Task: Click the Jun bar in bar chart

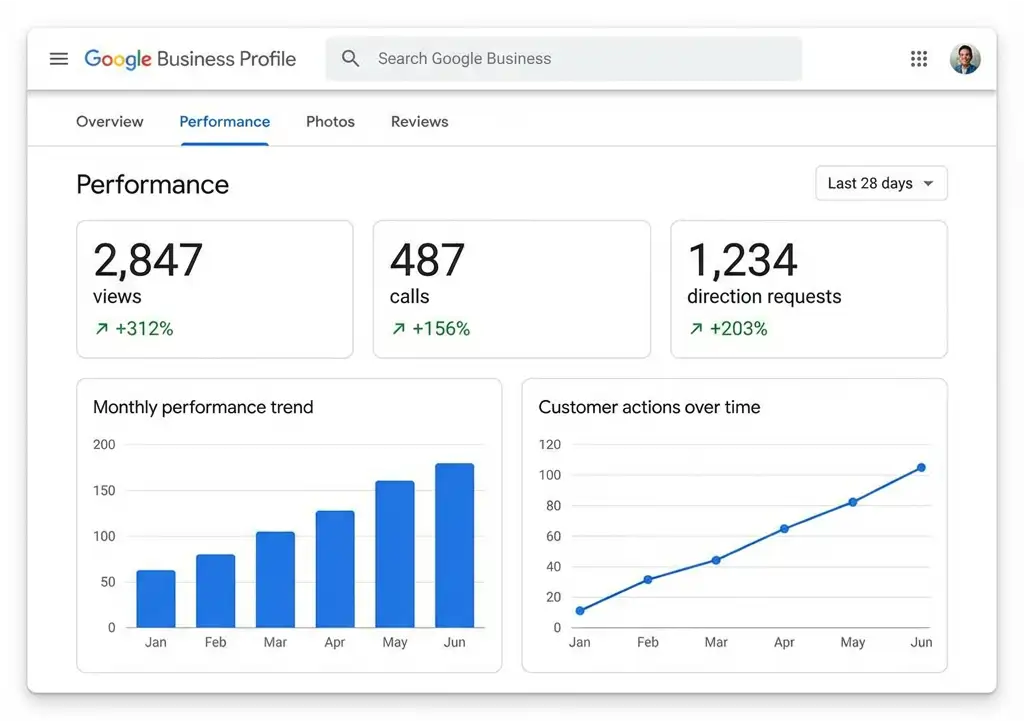Action: [x=455, y=545]
